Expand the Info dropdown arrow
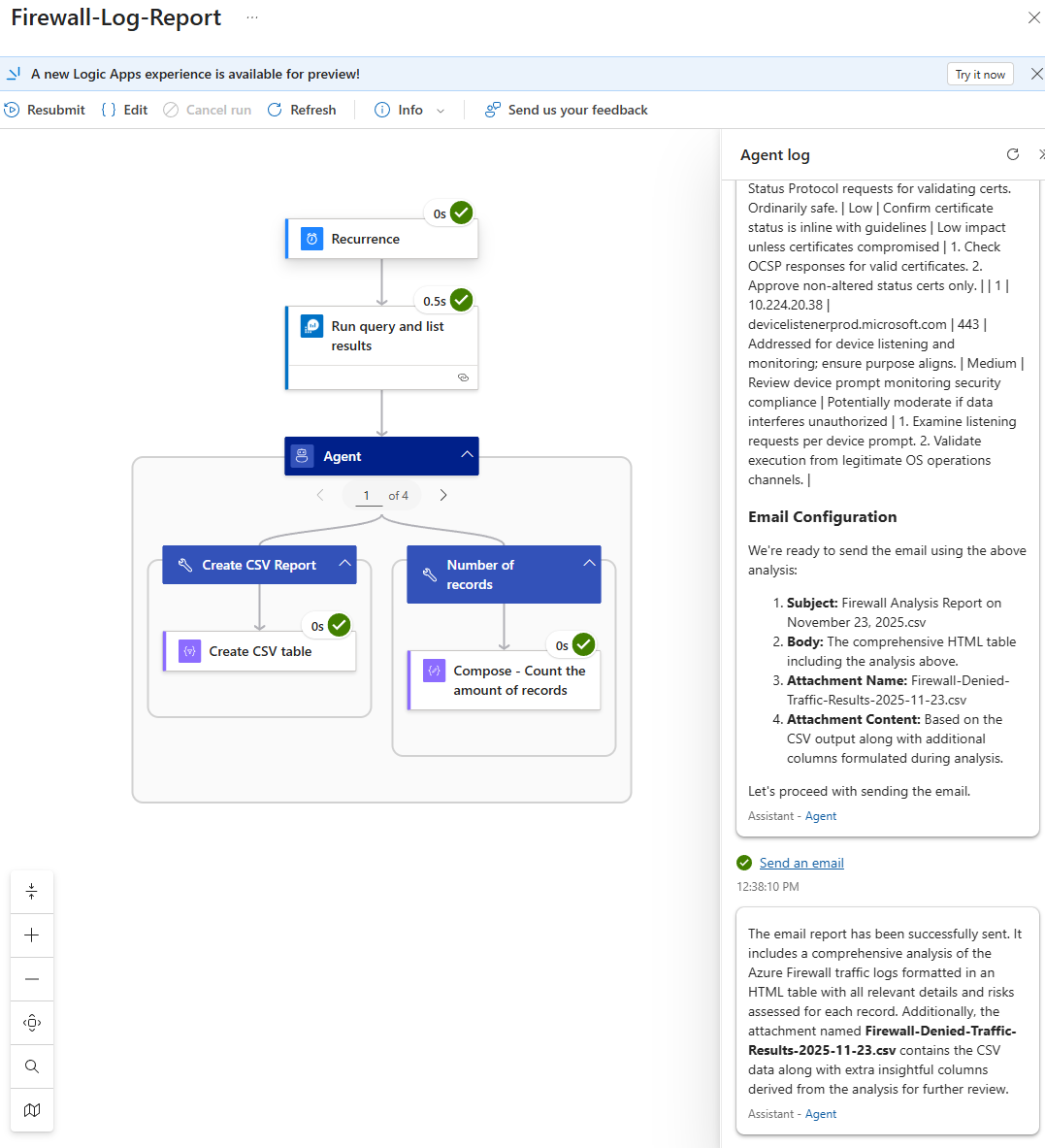This screenshot has width=1045, height=1148. tap(441, 111)
